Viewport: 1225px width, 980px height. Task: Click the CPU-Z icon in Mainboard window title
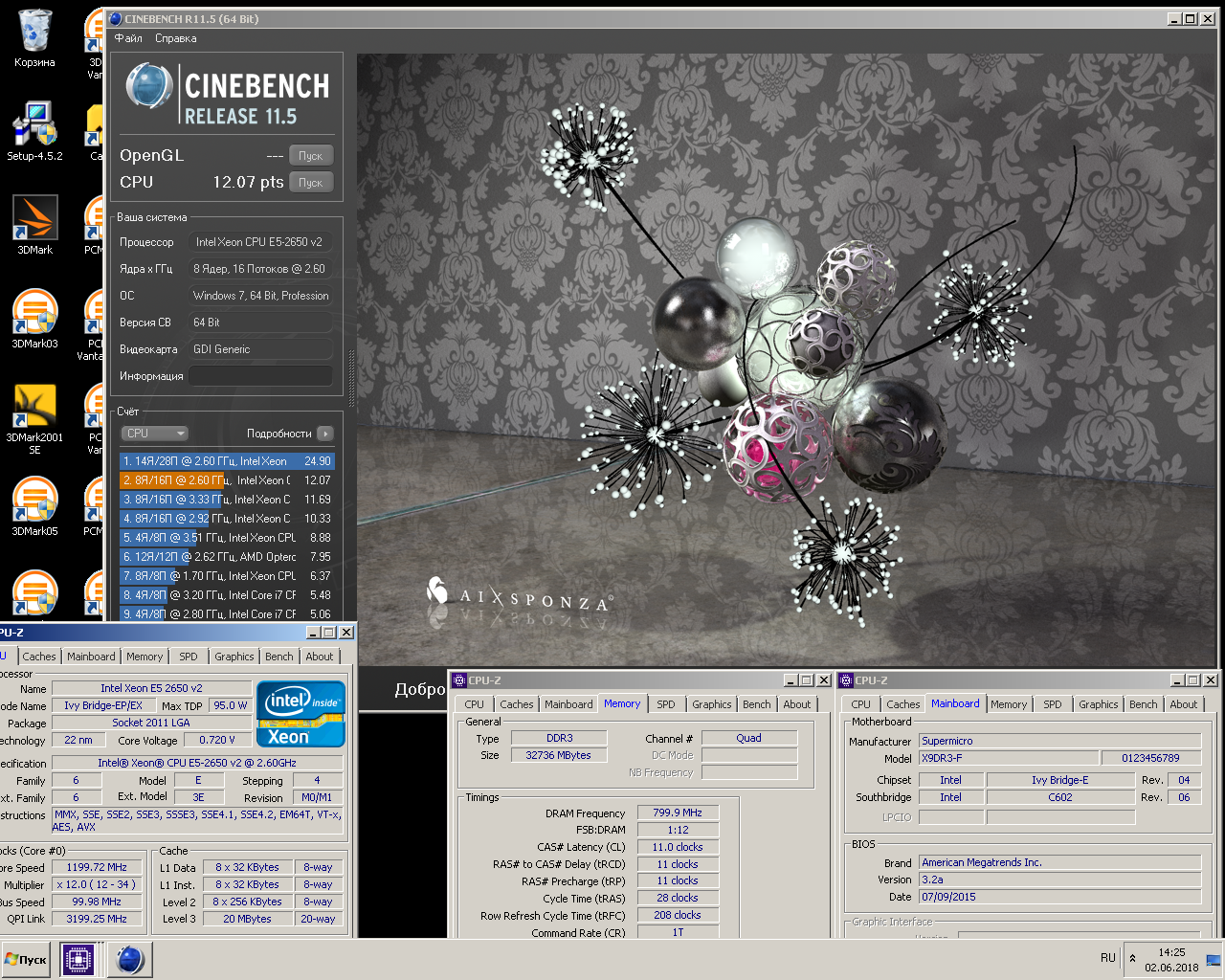(846, 680)
